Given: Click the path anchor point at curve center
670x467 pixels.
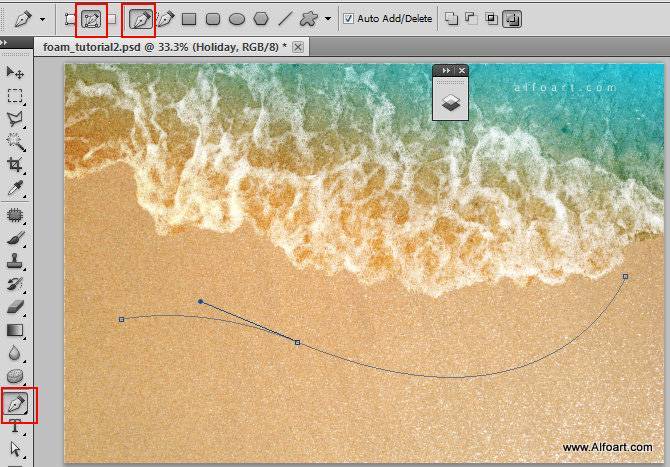Looking at the screenshot, I should point(297,343).
